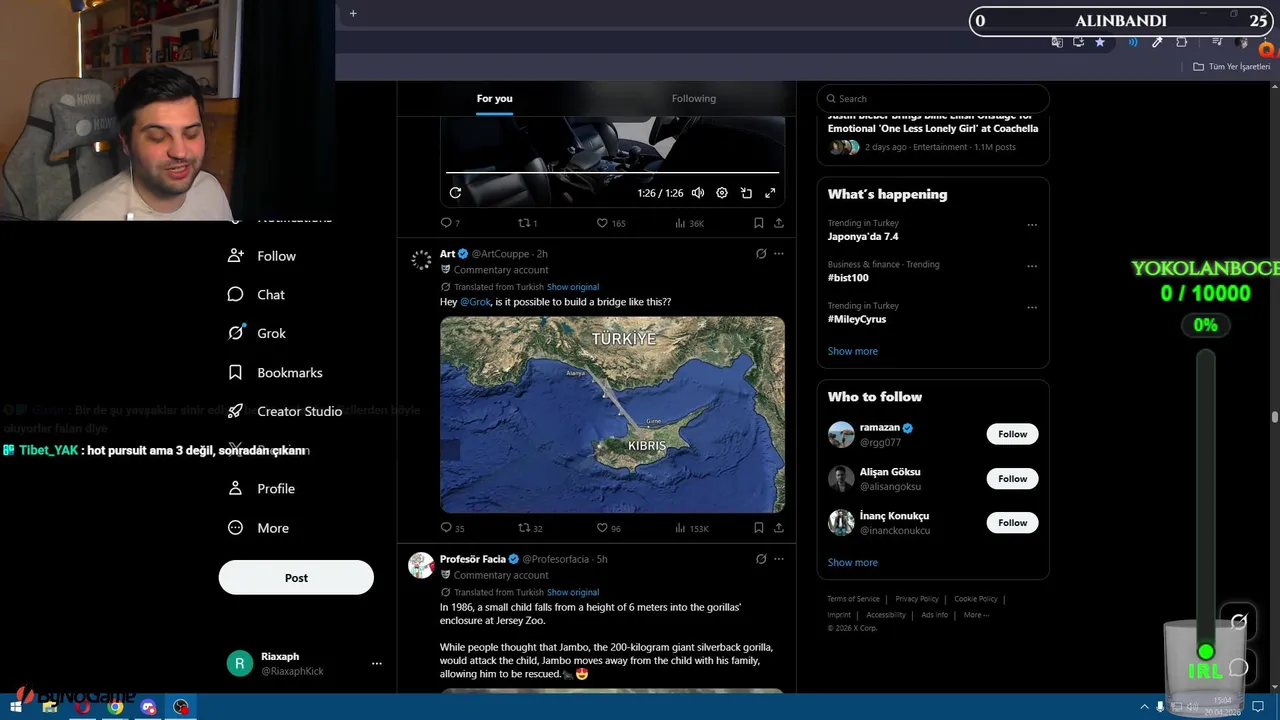Open options for the #MileyCyrus trend
Viewport: 1280px width, 720px height.
(x=1032, y=307)
